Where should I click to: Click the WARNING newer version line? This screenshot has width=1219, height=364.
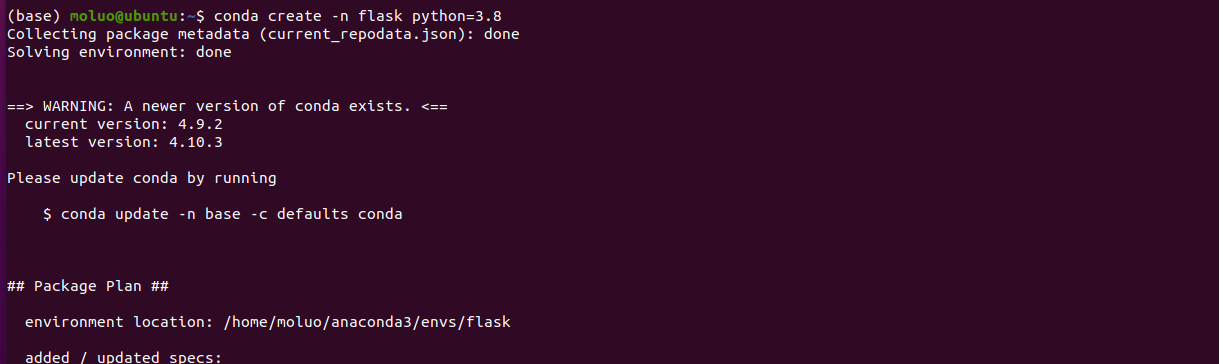tap(227, 106)
